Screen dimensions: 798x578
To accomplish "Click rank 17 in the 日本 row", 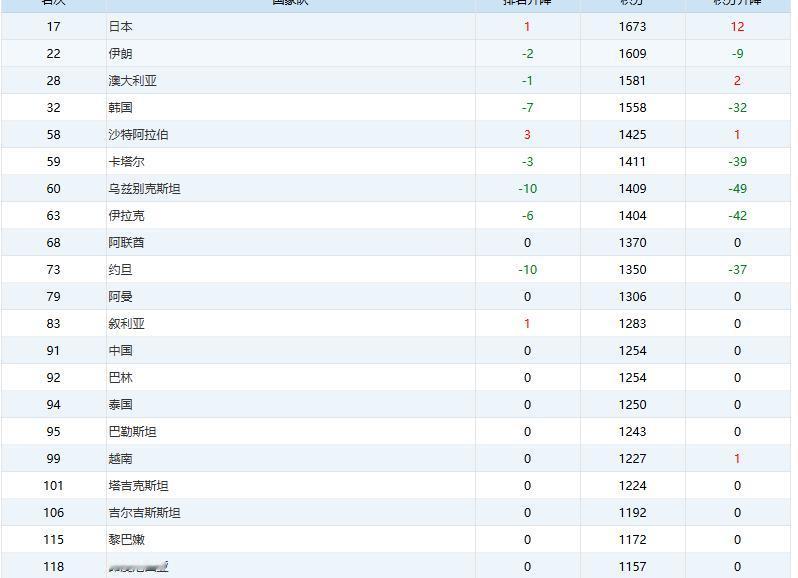I will point(53,26).
